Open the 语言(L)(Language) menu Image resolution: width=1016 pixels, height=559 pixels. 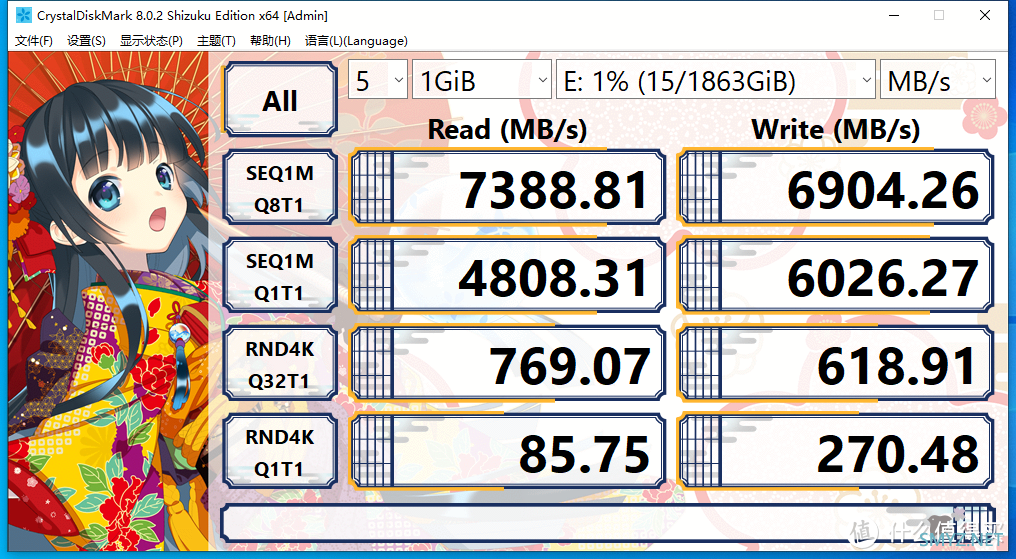pyautogui.click(x=356, y=41)
